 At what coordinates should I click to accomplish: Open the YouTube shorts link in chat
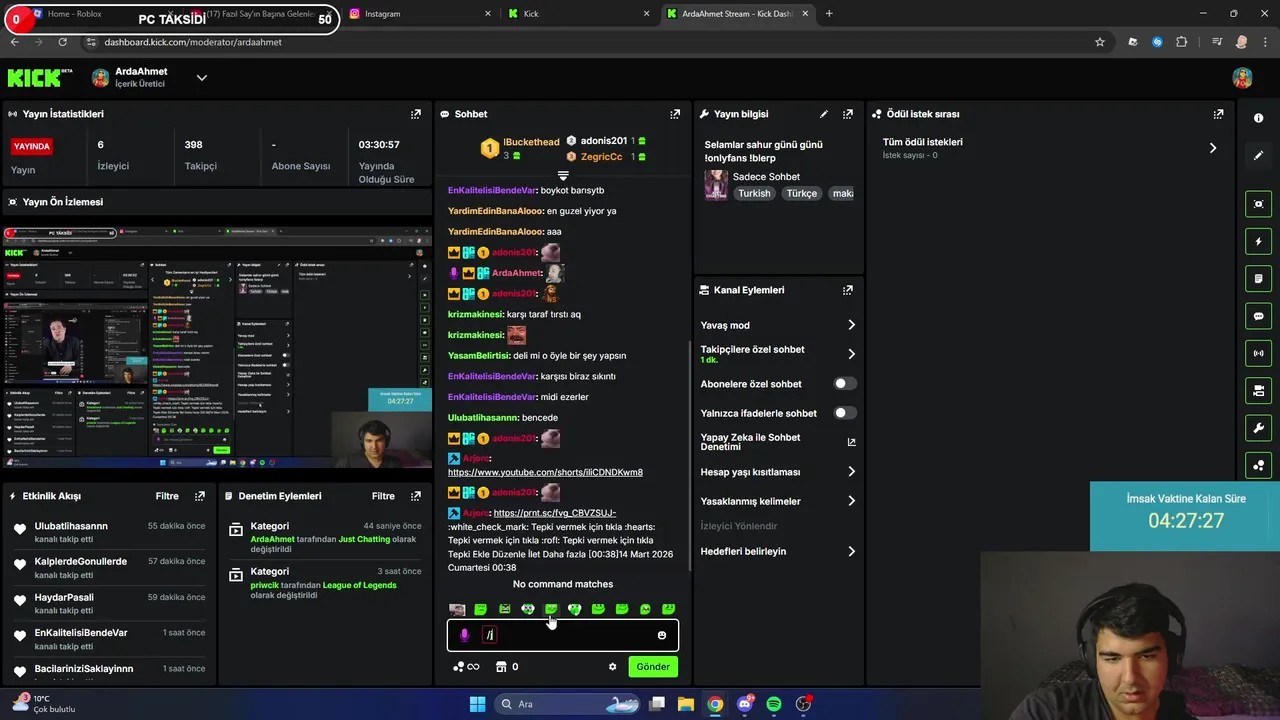click(545, 472)
